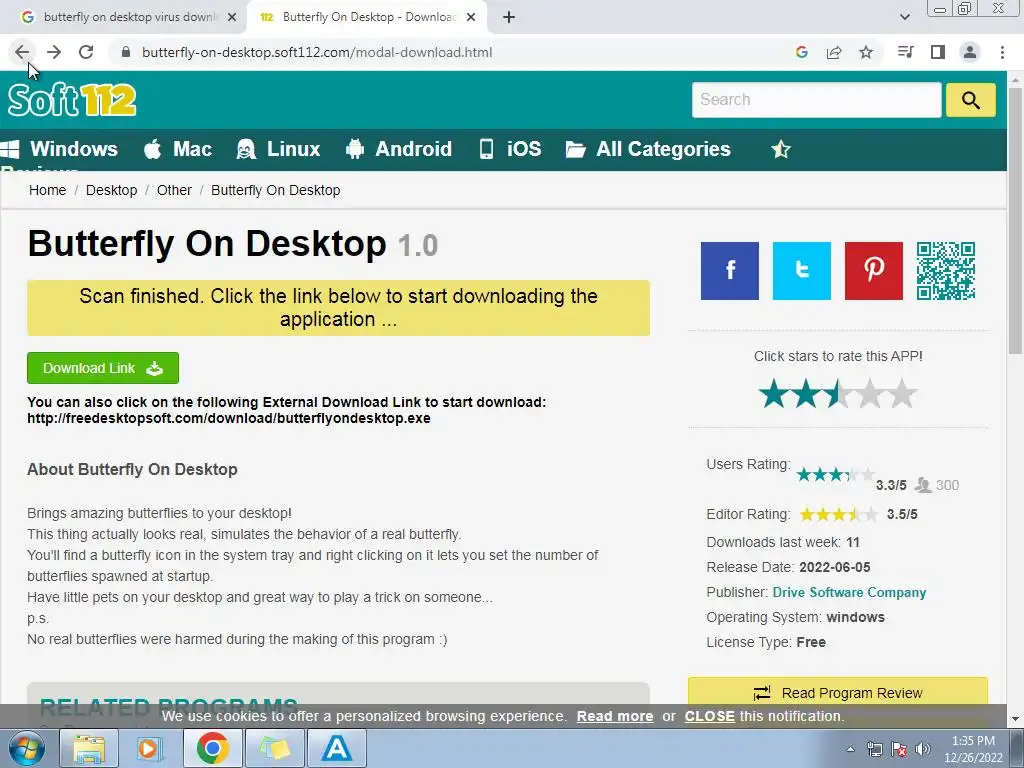Image resolution: width=1024 pixels, height=768 pixels.
Task: Go to Home breadcrumb
Action: [48, 190]
